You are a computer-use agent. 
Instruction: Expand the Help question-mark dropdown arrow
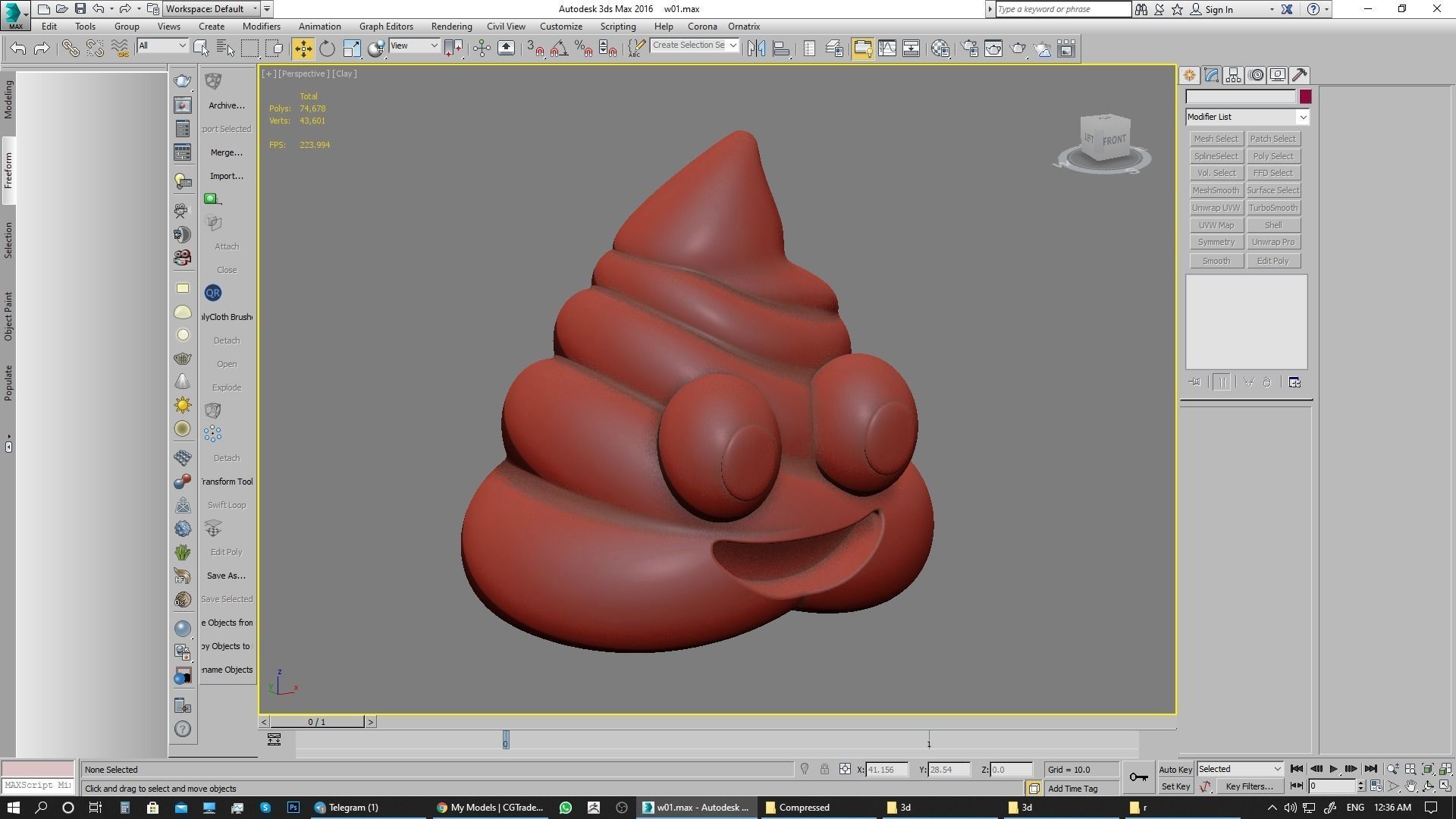[x=1326, y=10]
